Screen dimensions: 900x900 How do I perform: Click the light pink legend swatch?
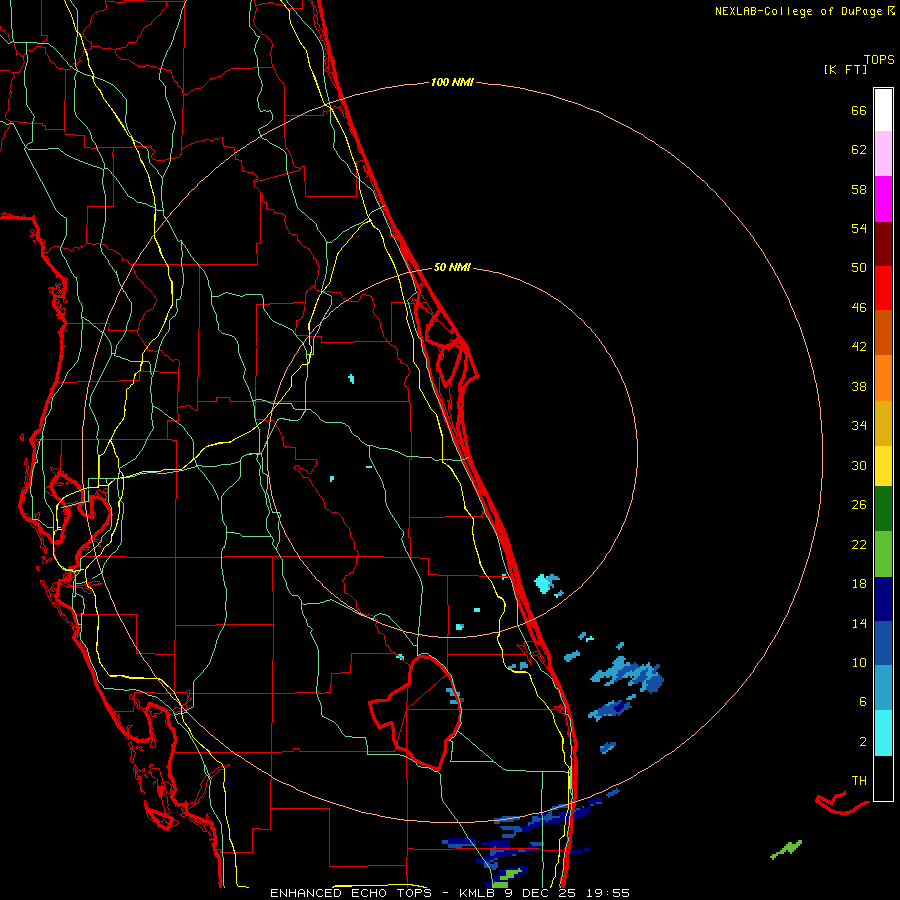883,153
